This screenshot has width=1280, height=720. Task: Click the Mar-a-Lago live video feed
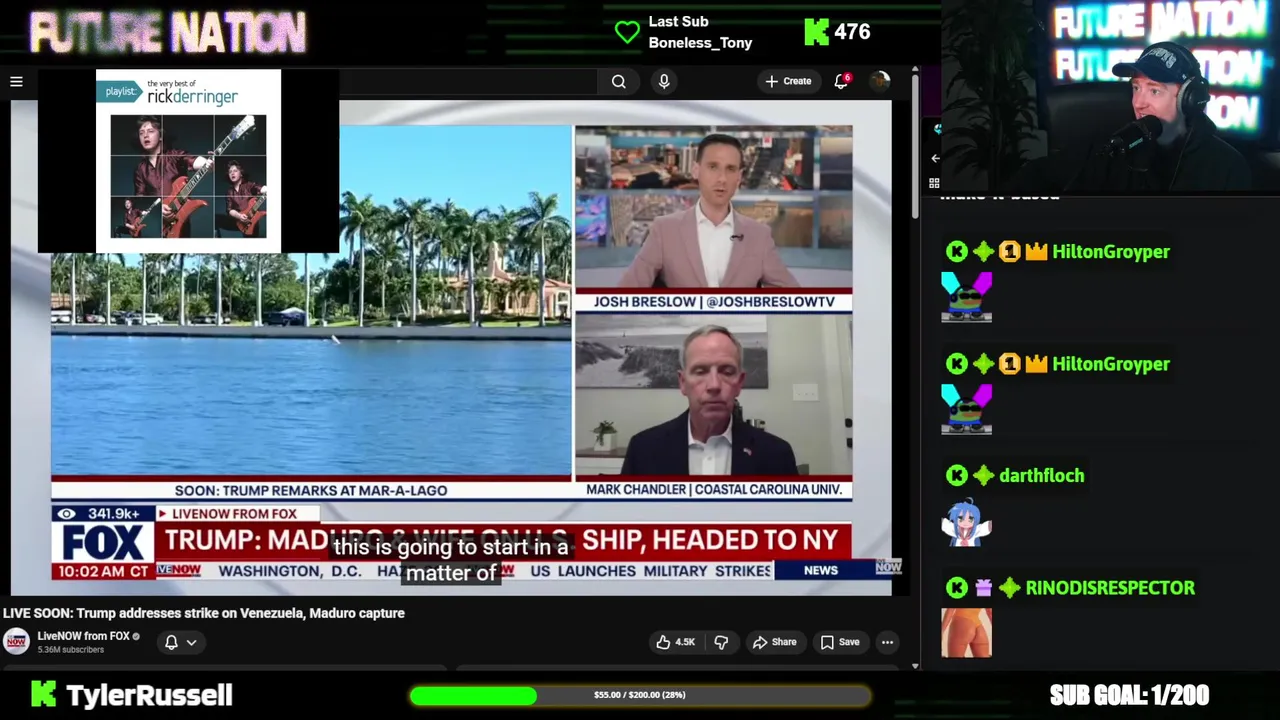311,300
